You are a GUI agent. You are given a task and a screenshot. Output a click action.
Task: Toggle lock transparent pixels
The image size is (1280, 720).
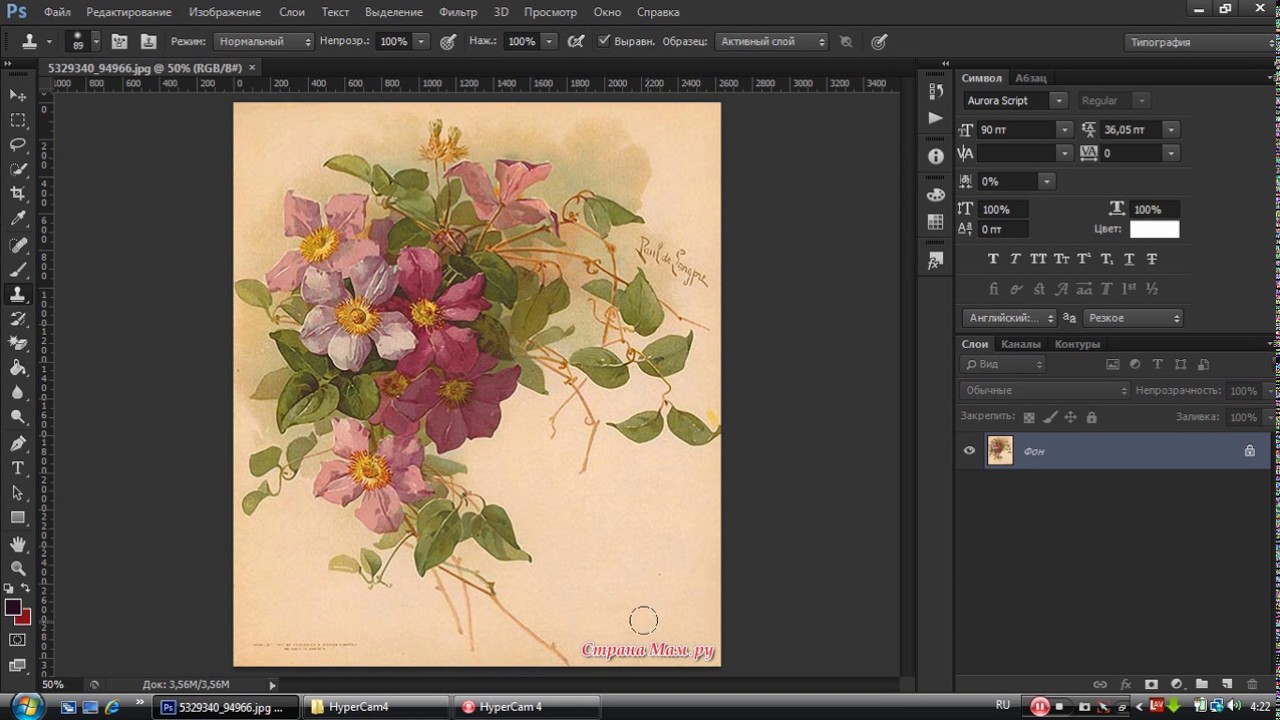tap(1029, 417)
